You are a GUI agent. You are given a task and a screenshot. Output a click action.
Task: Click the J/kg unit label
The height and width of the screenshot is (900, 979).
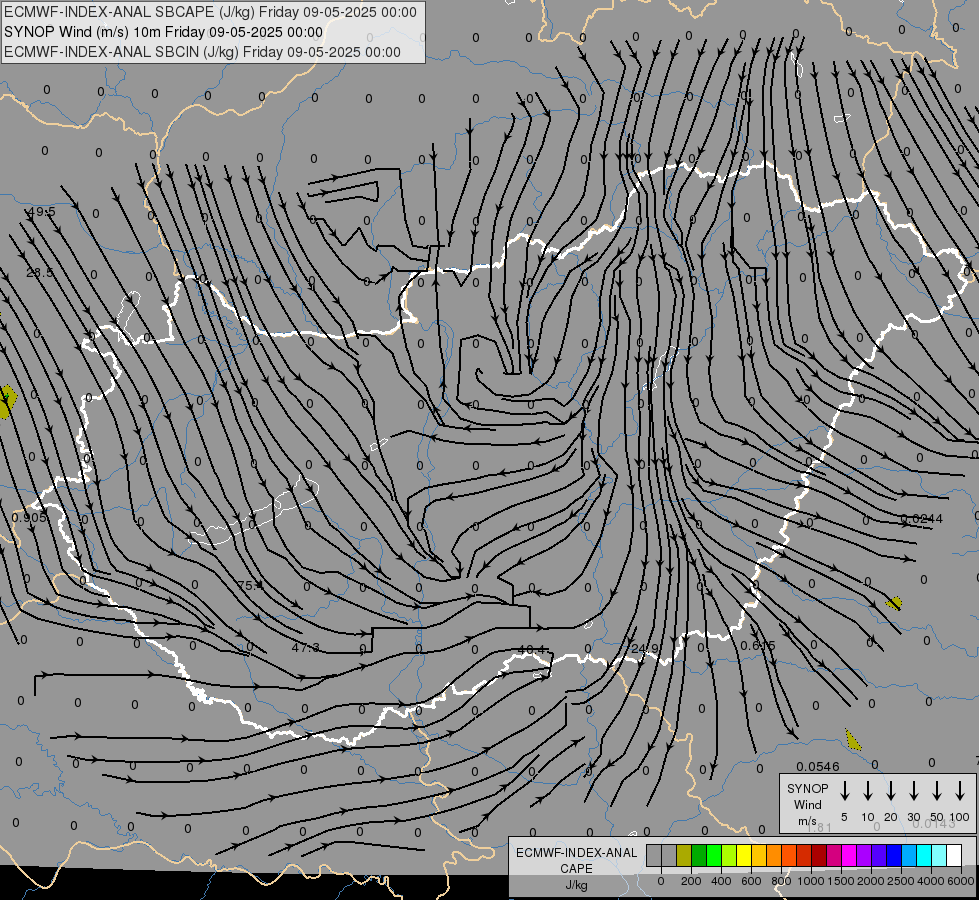576,885
